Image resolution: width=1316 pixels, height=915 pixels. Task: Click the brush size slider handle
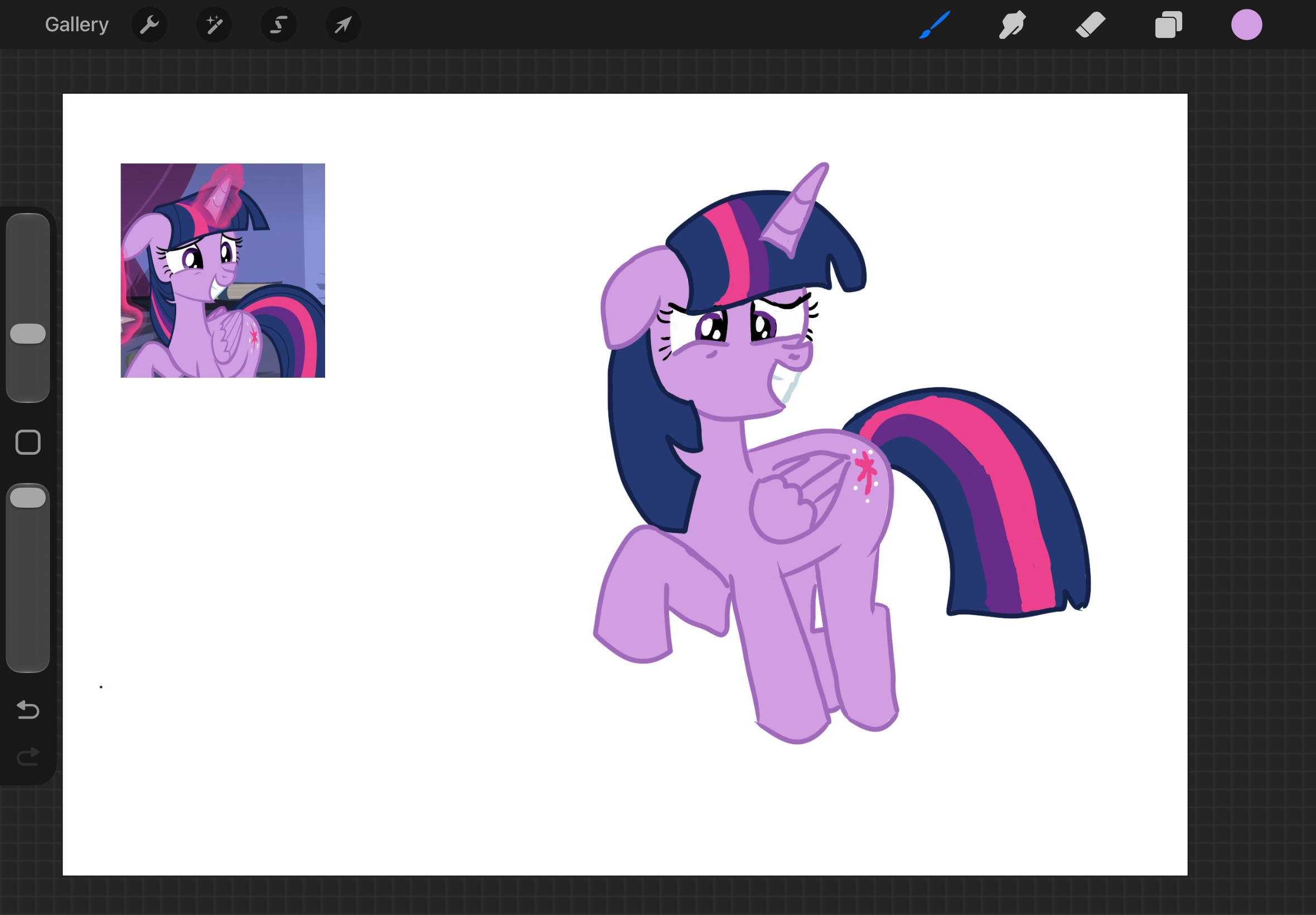coord(28,334)
